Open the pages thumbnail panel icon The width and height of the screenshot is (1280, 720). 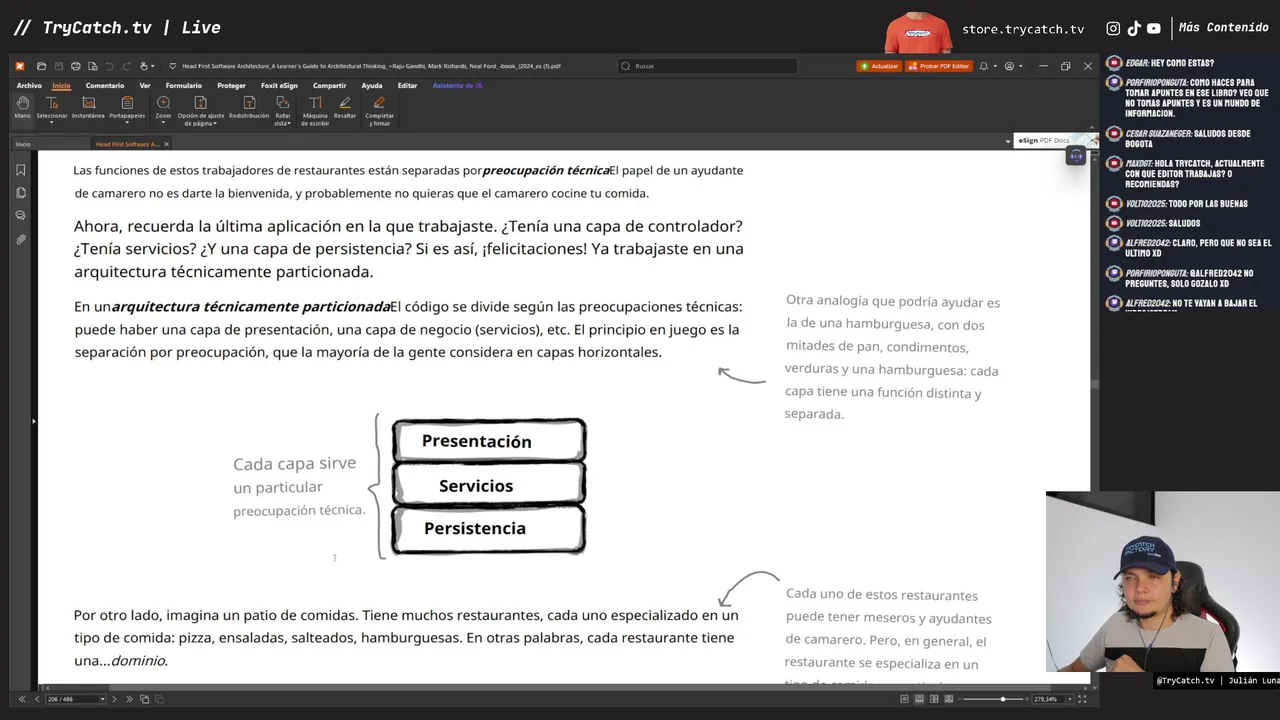click(21, 193)
